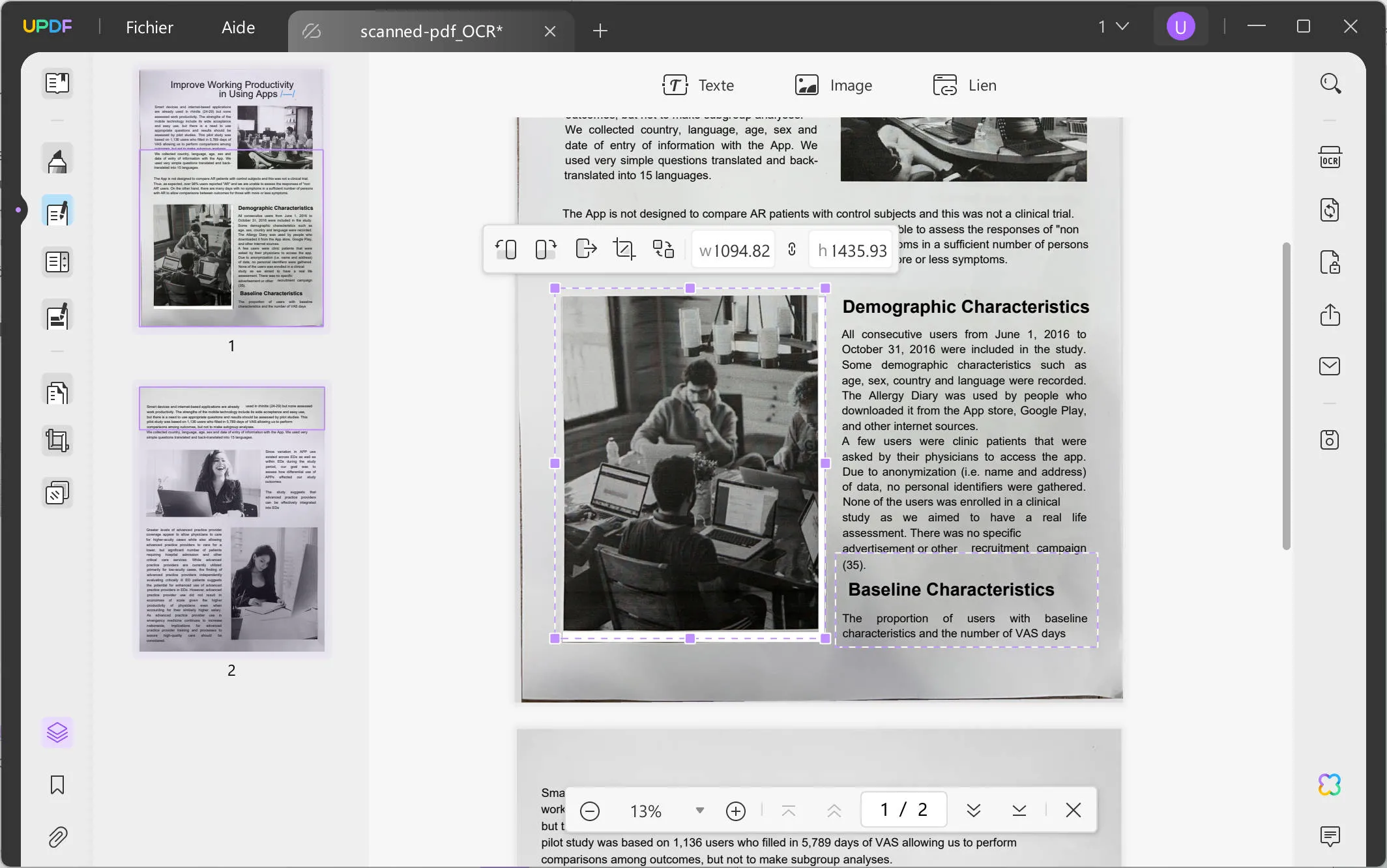This screenshot has height=868, width=1387.
Task: Rotate image counterclockwise
Action: tap(506, 250)
